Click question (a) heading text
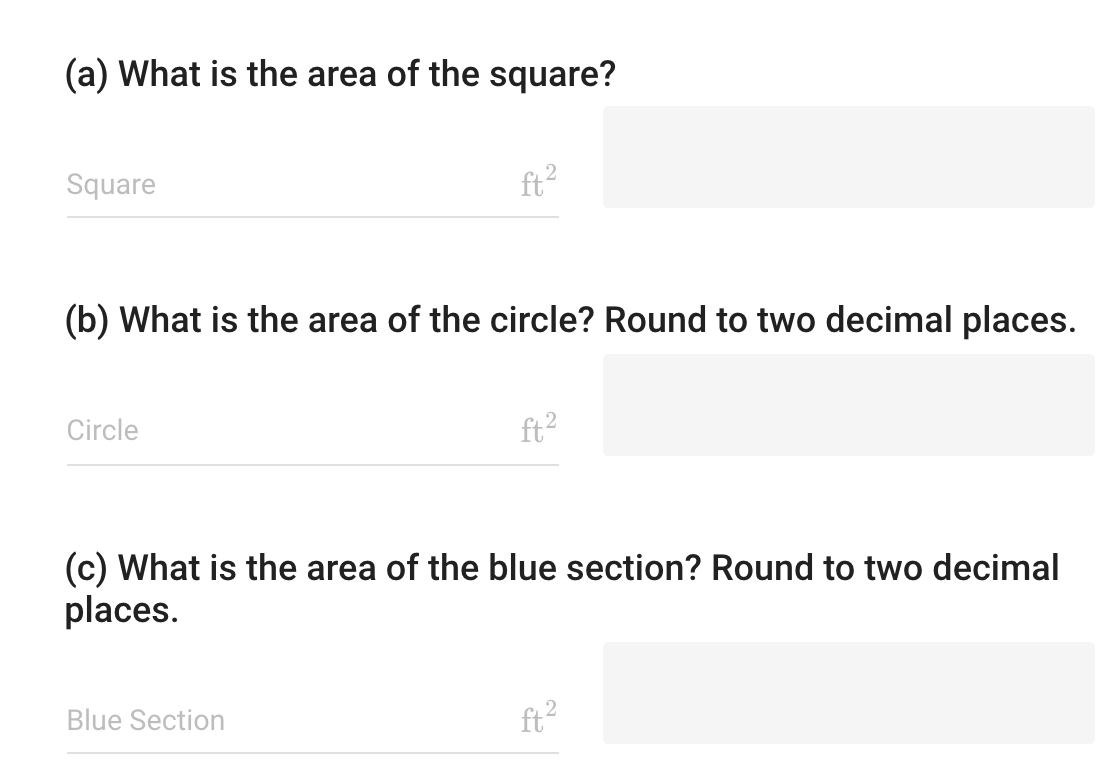Viewport: 1106px width, 768px height. click(x=339, y=73)
